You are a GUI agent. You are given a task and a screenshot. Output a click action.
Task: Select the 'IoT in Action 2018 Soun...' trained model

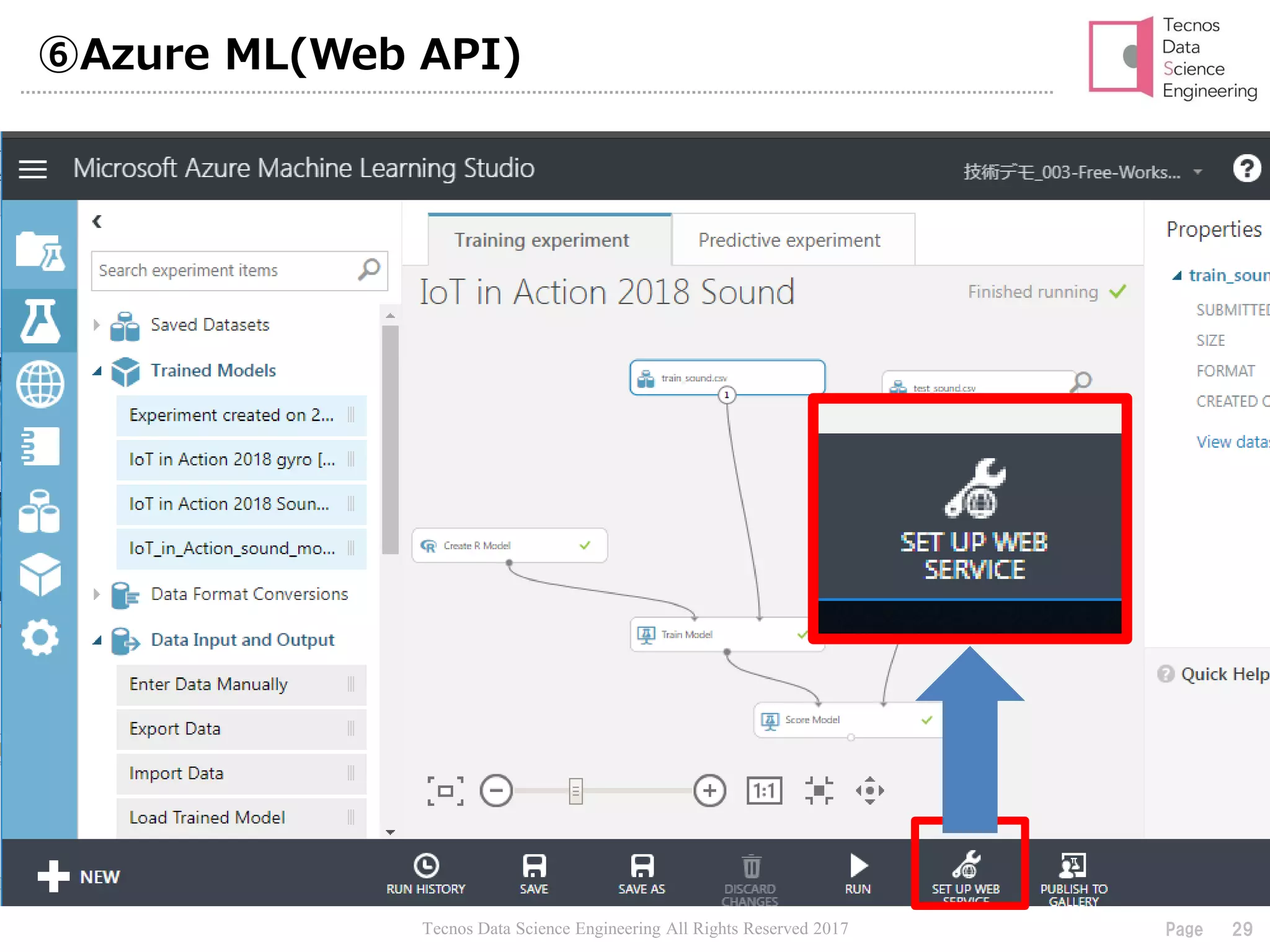[x=241, y=504]
